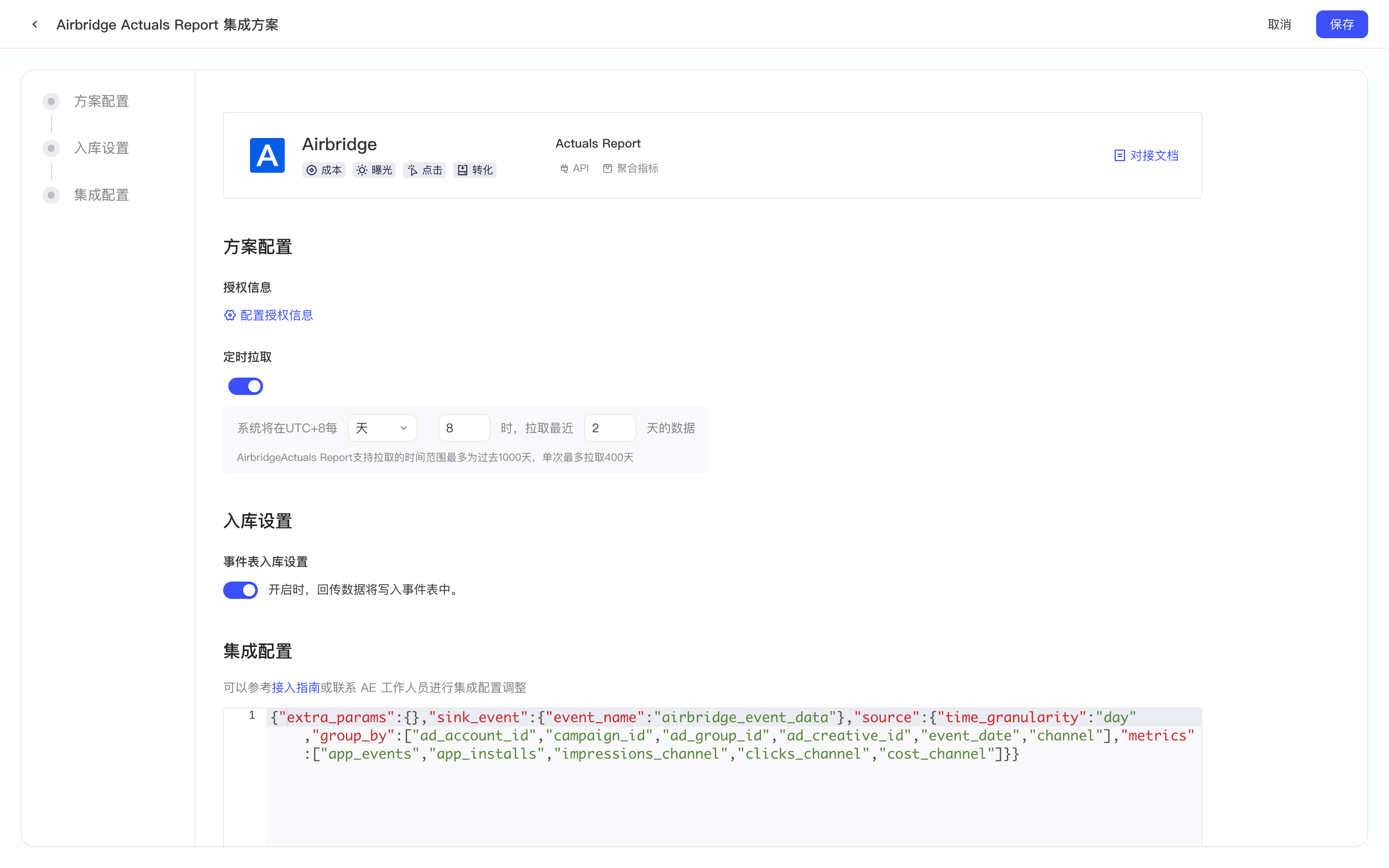Click the 聚合指标 icon
The width and height of the screenshot is (1389, 868).
(607, 168)
